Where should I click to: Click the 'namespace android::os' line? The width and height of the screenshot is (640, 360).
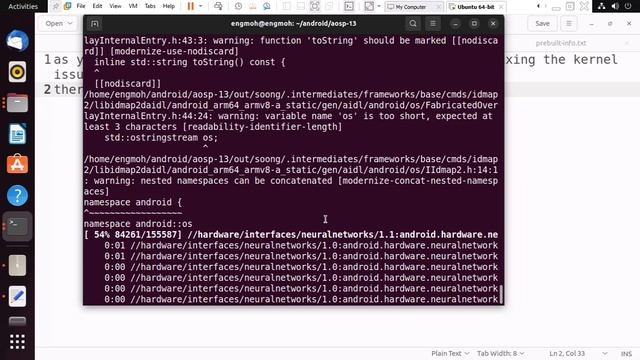[138, 224]
